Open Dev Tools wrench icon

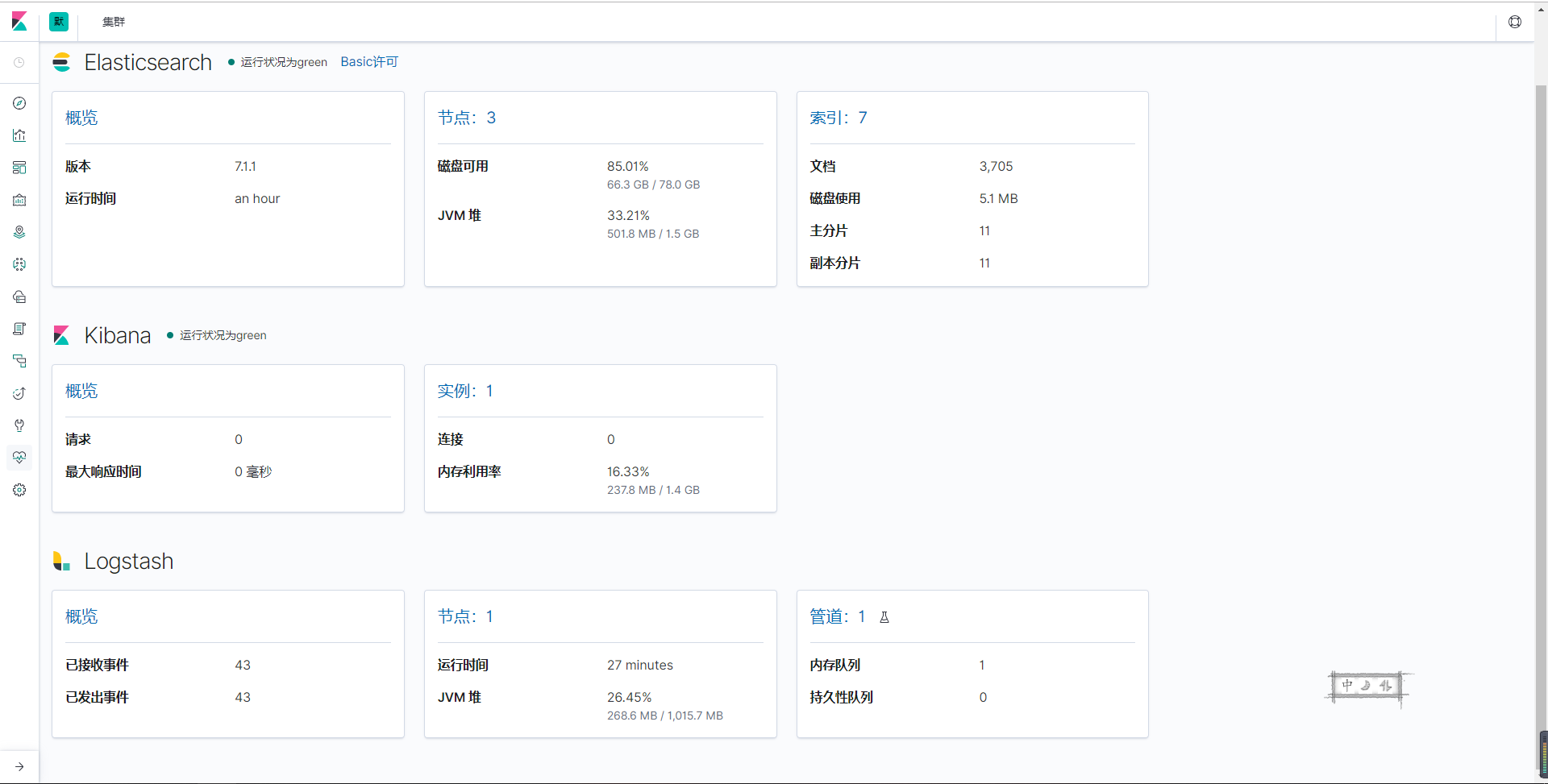(19, 425)
